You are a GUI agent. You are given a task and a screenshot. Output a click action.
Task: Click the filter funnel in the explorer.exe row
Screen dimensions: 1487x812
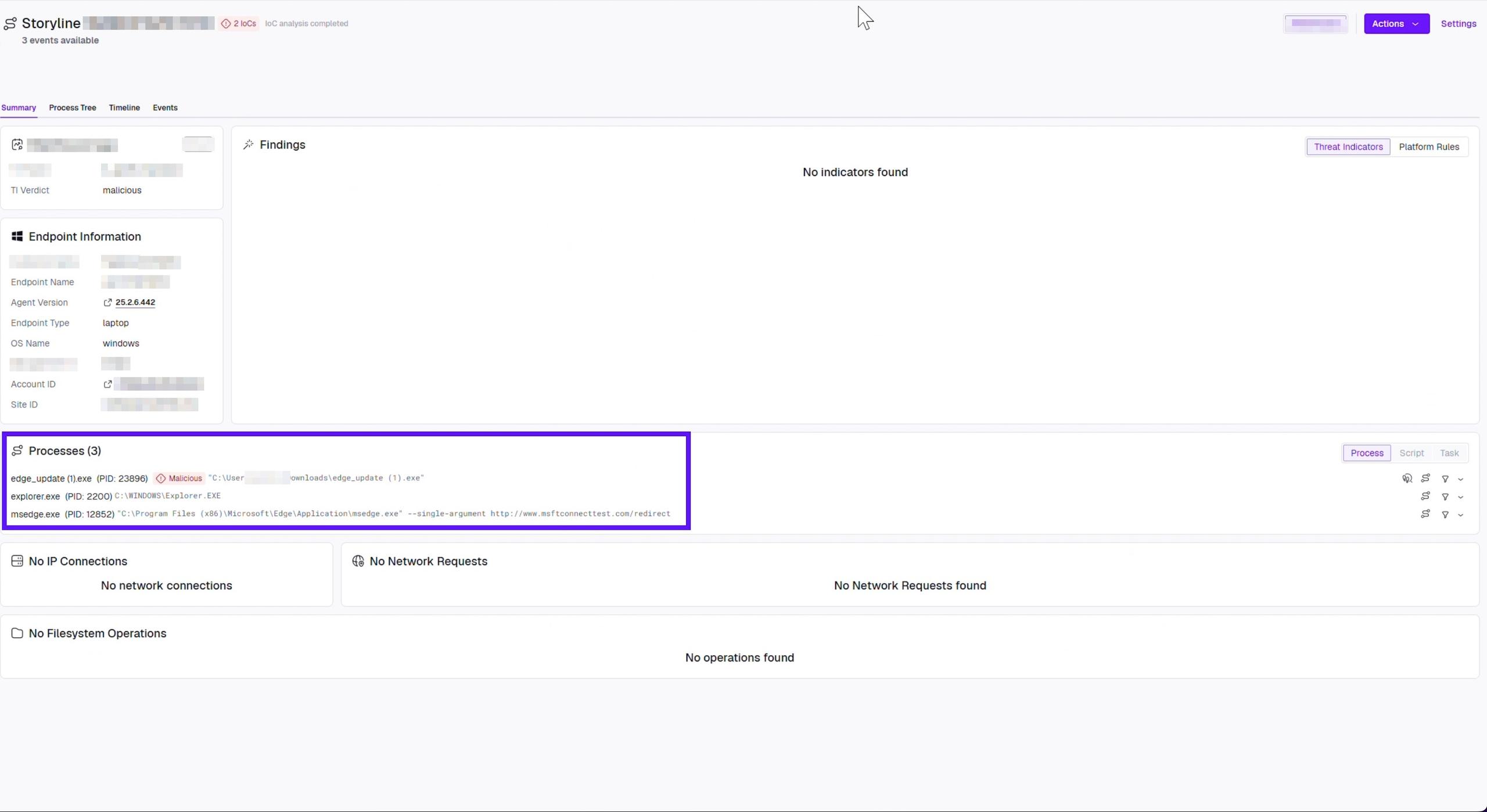(x=1445, y=497)
